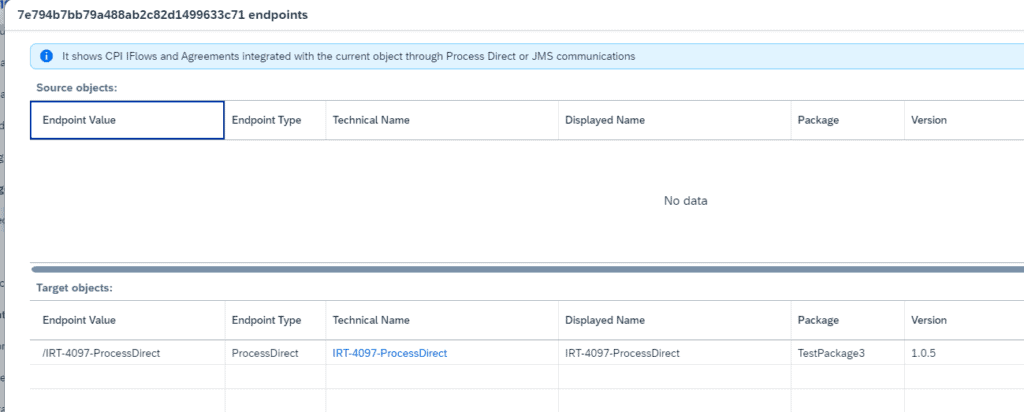Select Package header in Target objects

pos(847,321)
